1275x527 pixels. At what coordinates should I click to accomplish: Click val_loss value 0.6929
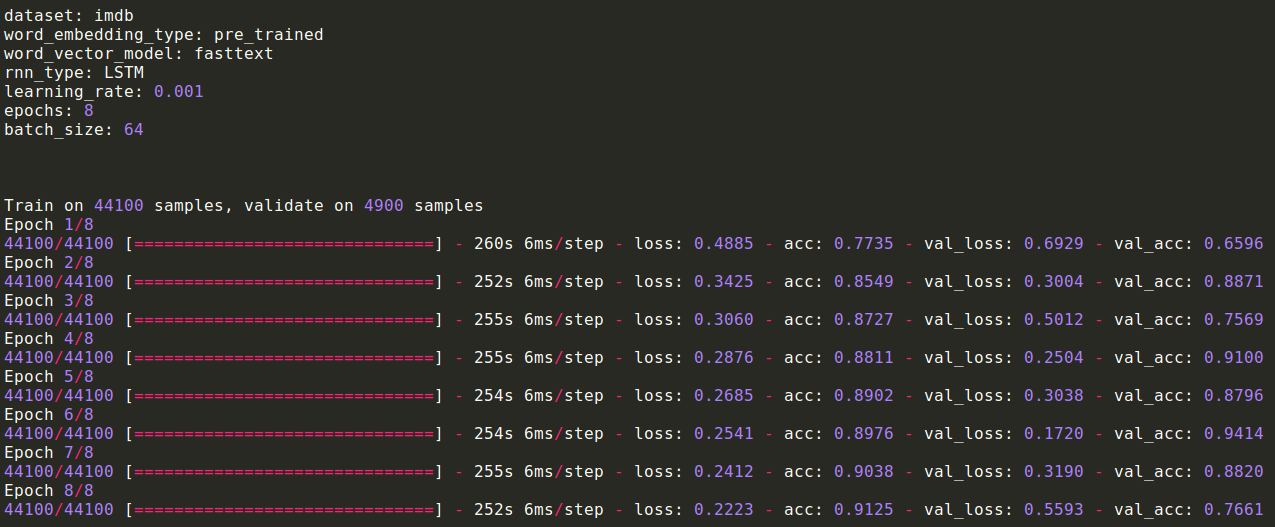pos(1054,243)
